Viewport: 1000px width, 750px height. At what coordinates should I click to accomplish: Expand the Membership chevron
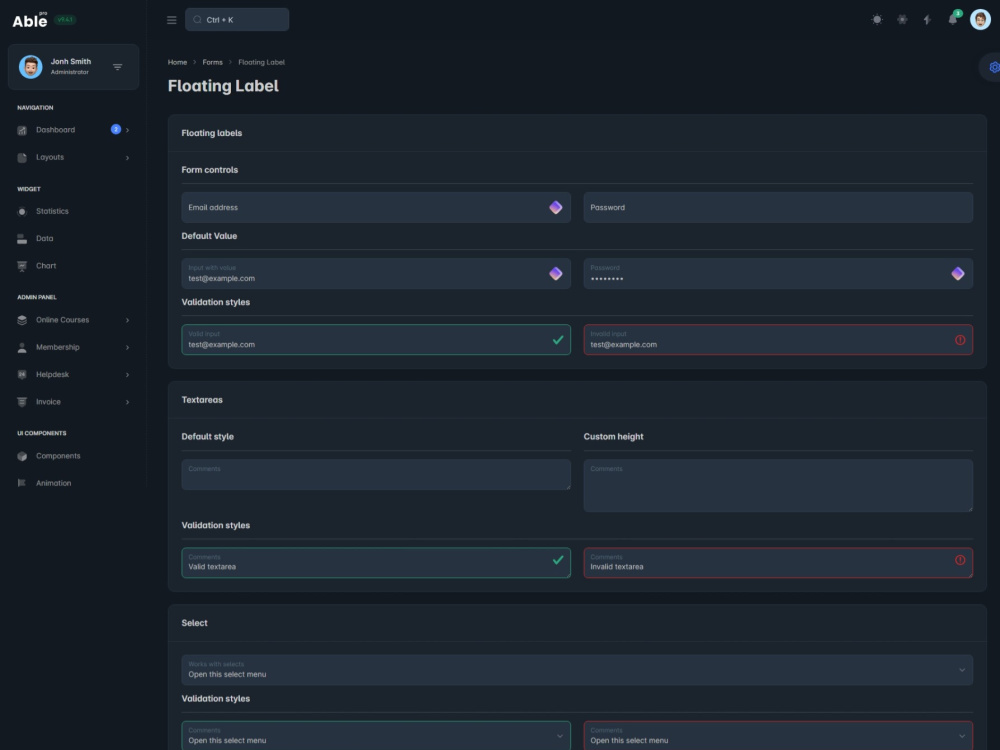tap(128, 348)
